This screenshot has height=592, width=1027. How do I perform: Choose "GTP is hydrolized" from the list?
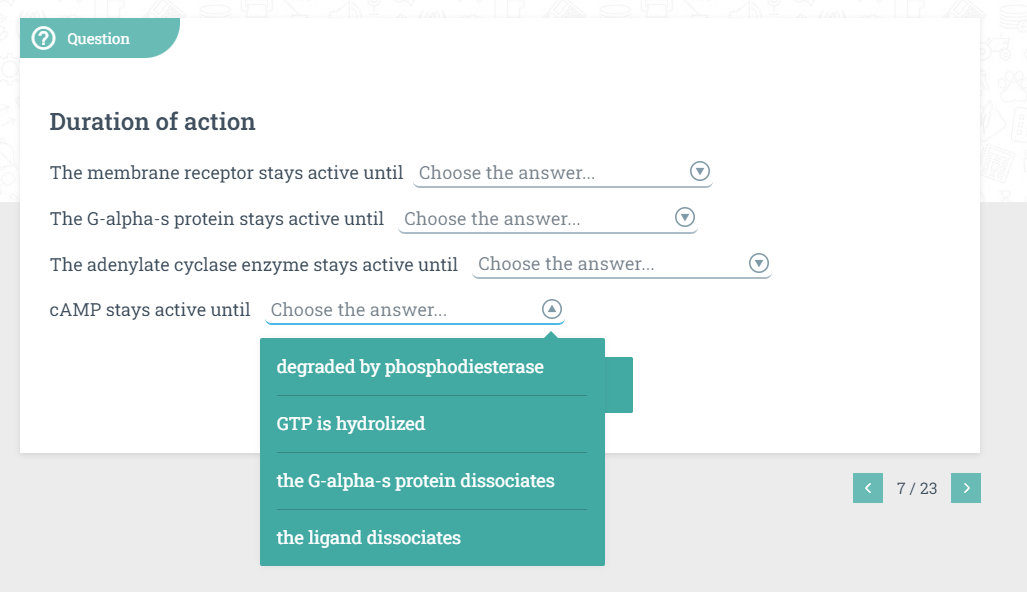351,424
